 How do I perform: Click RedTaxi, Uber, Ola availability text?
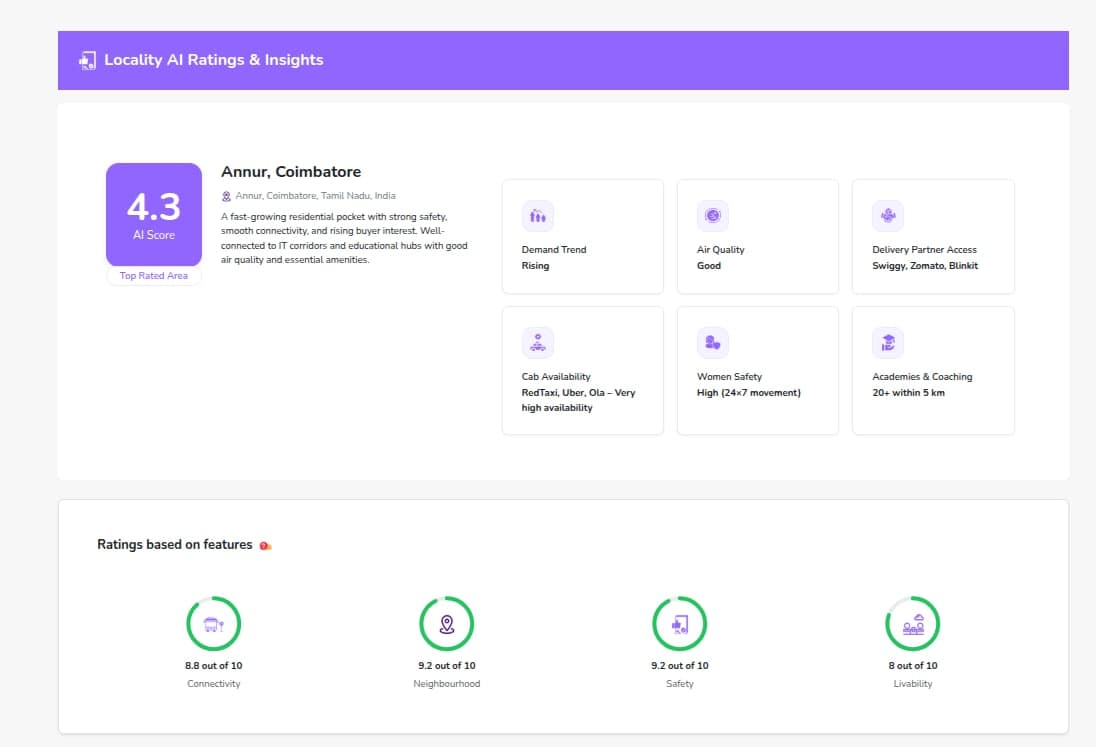tap(578, 400)
